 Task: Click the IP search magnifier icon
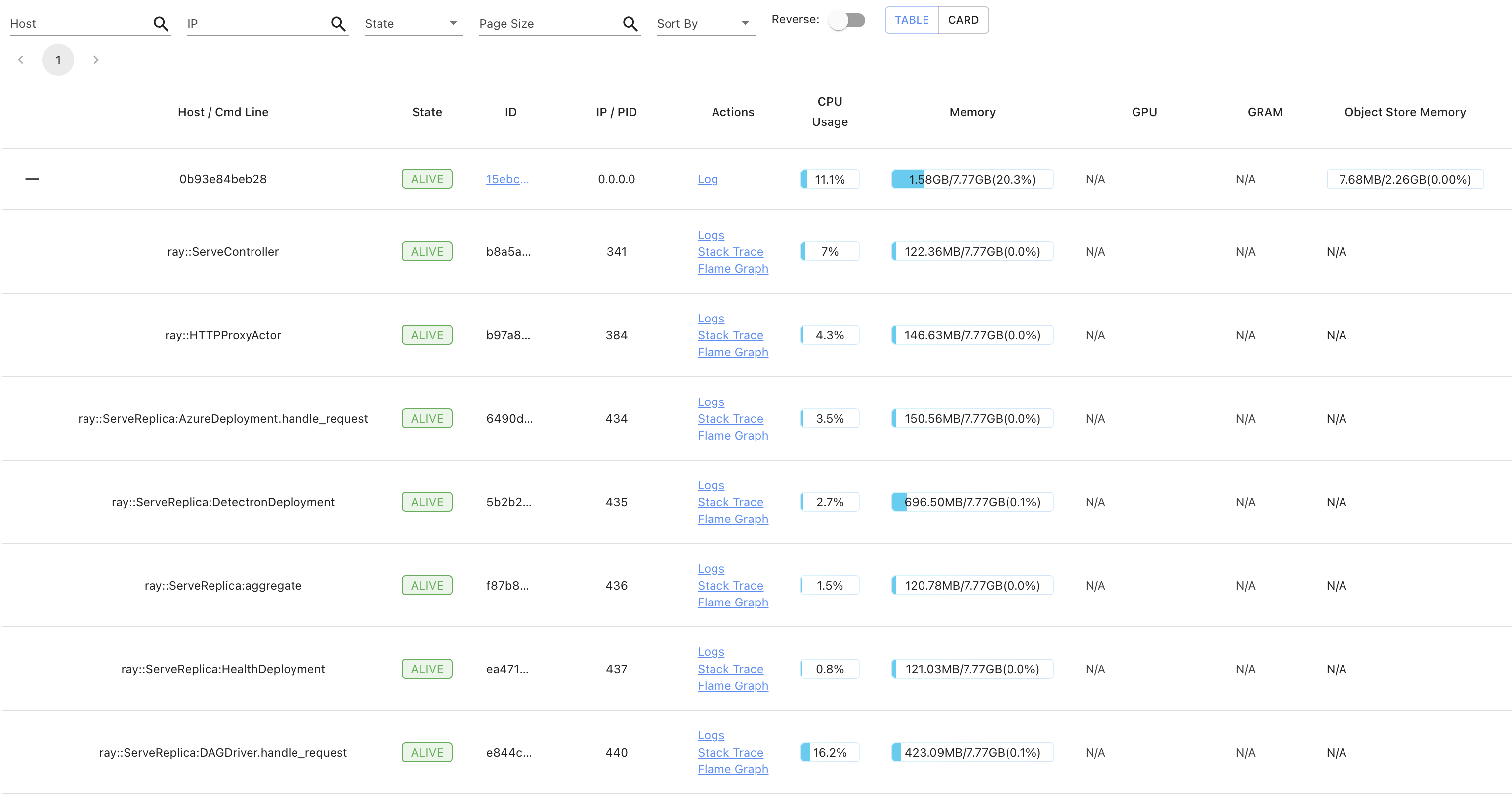(337, 24)
